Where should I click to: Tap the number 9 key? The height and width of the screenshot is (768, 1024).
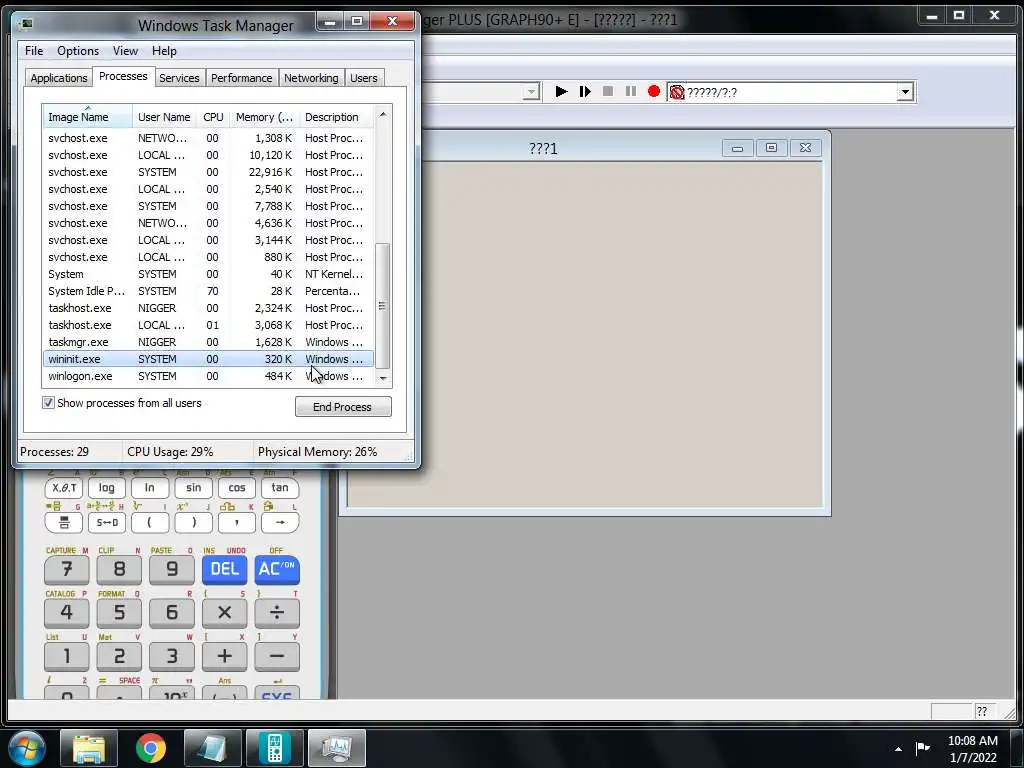click(x=172, y=569)
